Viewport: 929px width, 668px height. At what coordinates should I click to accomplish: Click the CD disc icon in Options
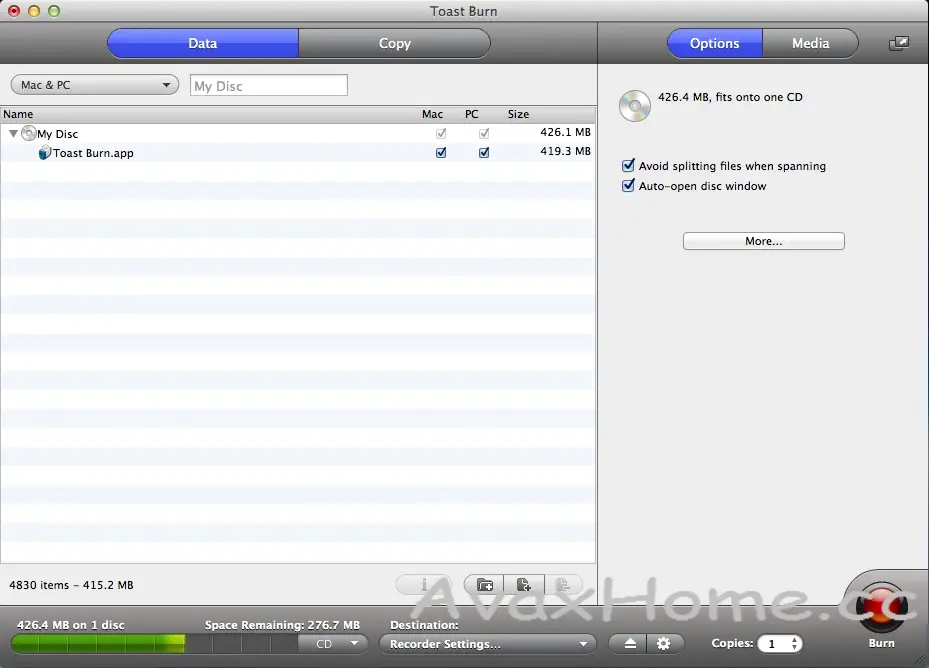635,106
